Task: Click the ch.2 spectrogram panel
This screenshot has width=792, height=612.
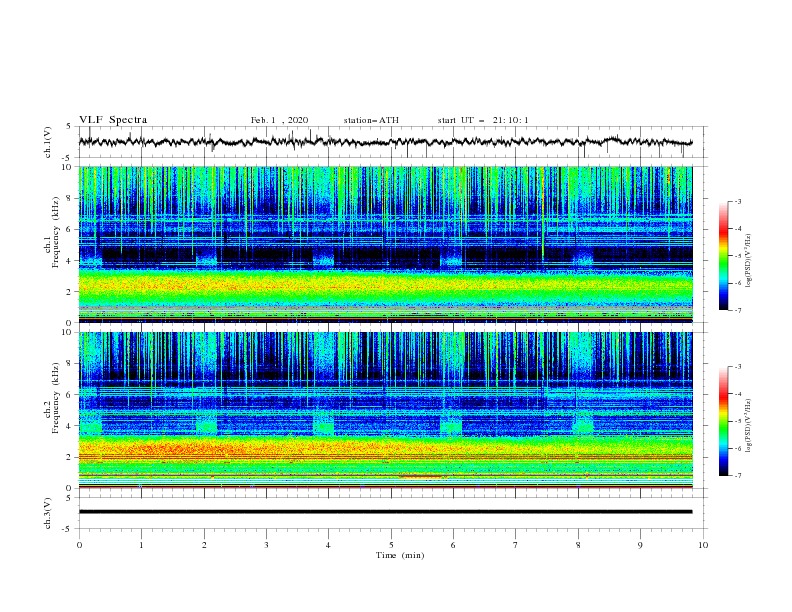Action: click(x=385, y=410)
